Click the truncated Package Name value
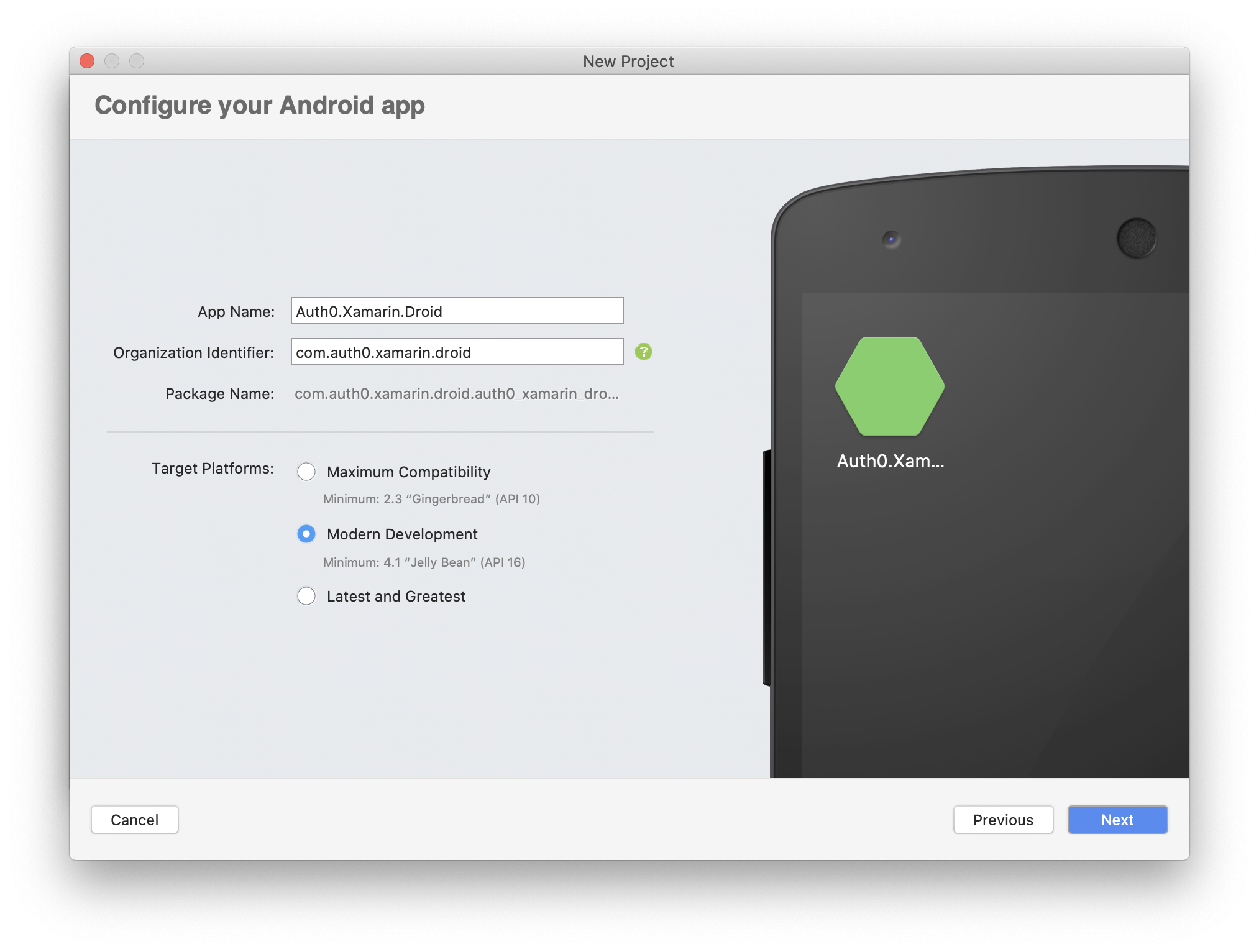 tap(456, 394)
